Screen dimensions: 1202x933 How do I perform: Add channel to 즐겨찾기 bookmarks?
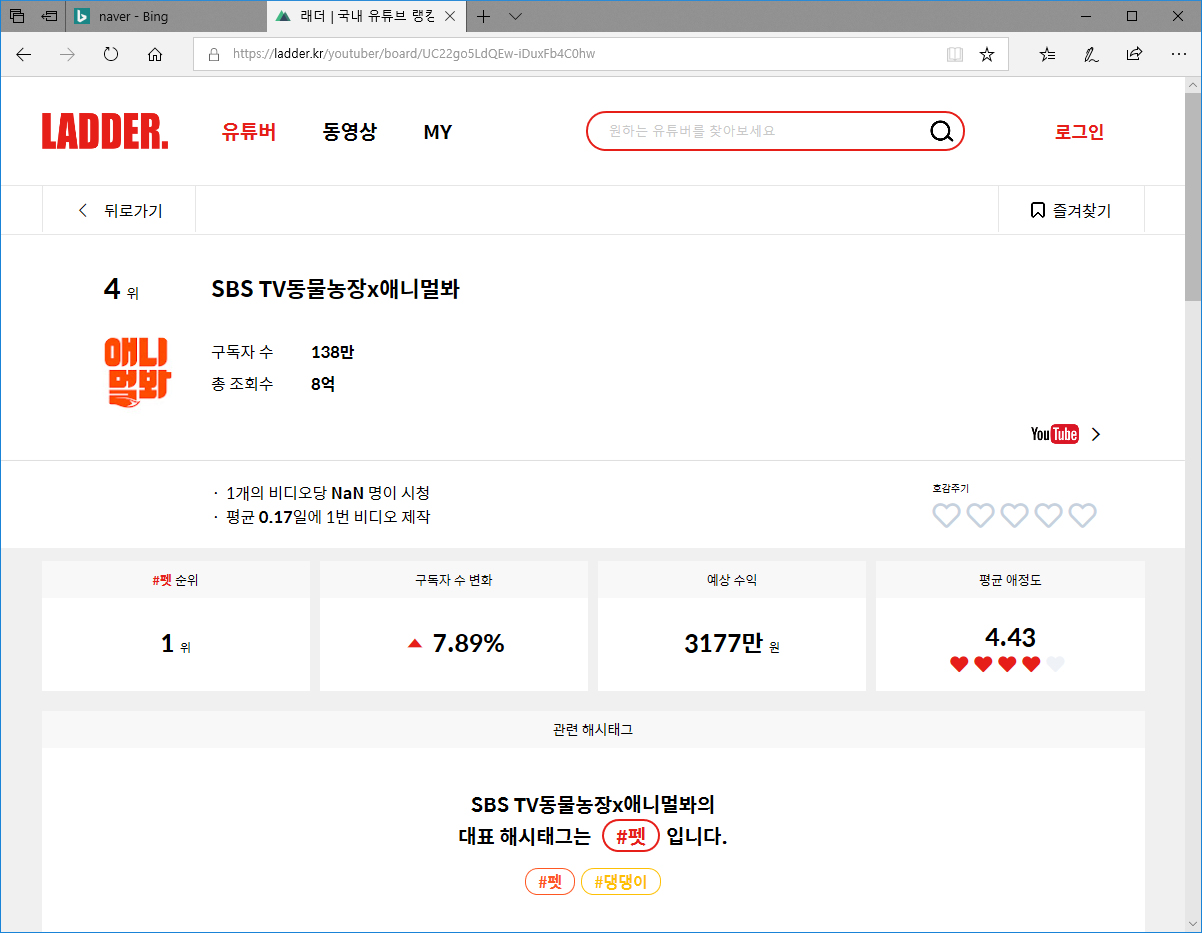coord(1071,210)
